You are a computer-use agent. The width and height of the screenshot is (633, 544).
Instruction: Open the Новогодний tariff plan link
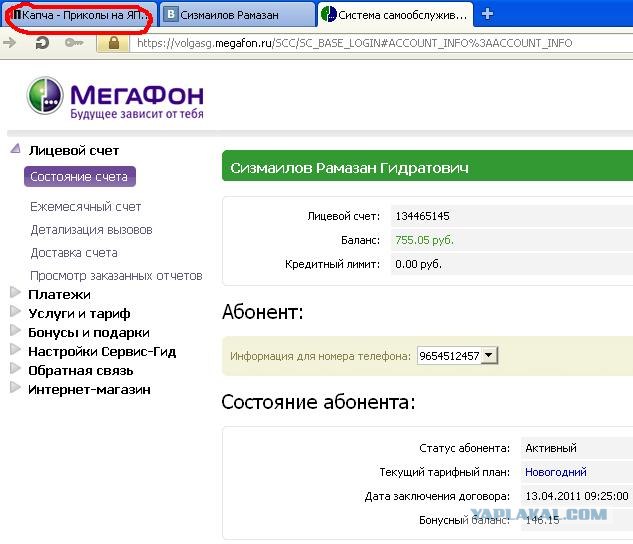pos(555,472)
